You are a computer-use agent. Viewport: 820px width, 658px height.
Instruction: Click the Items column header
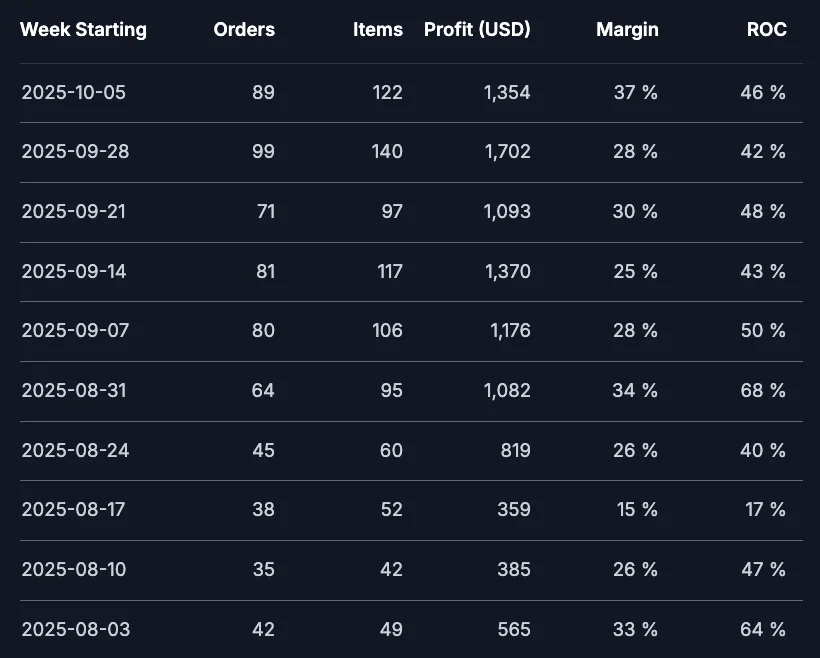coord(378,30)
